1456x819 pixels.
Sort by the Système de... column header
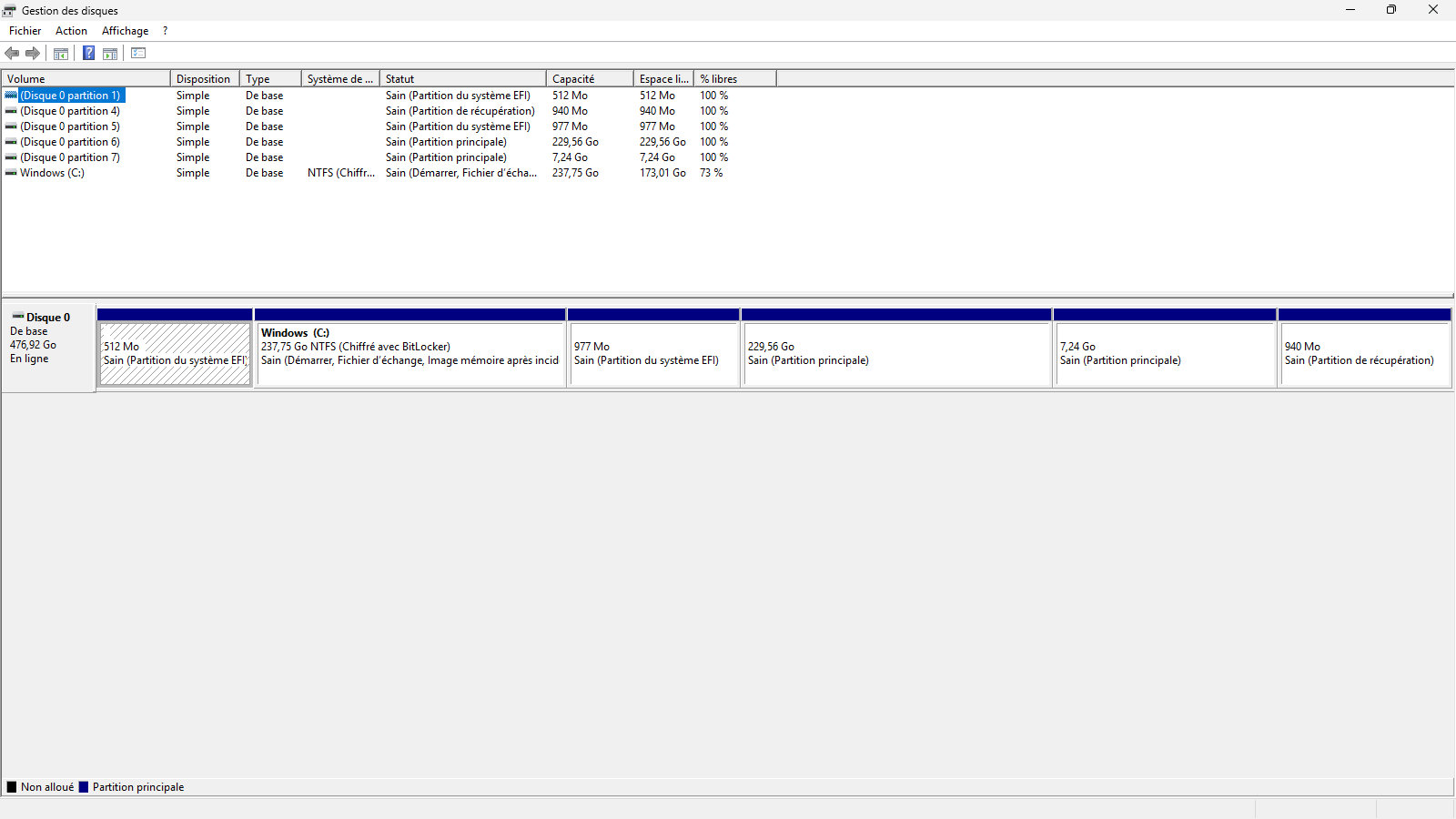340,79
